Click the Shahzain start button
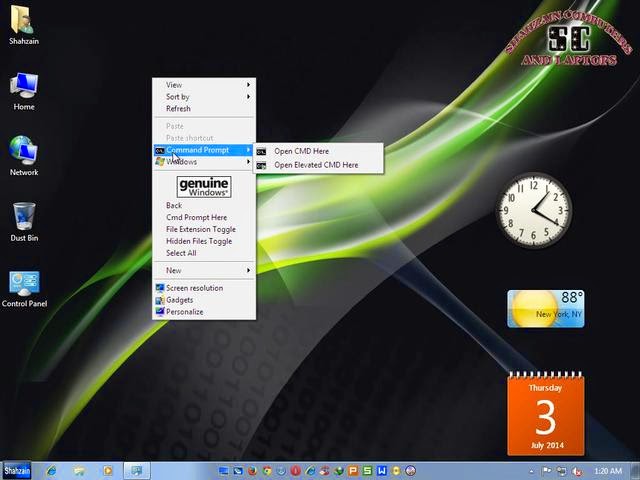Viewport: 640px width, 480px height. [x=17, y=471]
